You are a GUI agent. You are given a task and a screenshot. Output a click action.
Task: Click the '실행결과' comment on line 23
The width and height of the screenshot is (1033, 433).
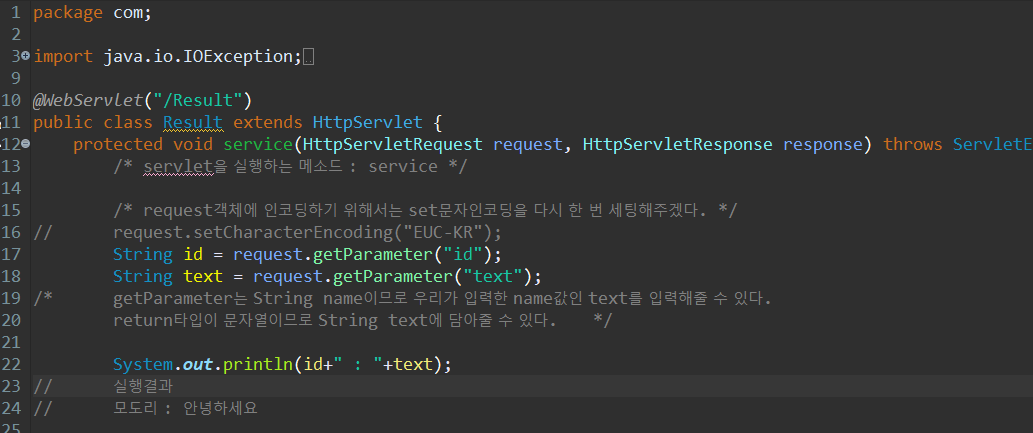point(143,386)
